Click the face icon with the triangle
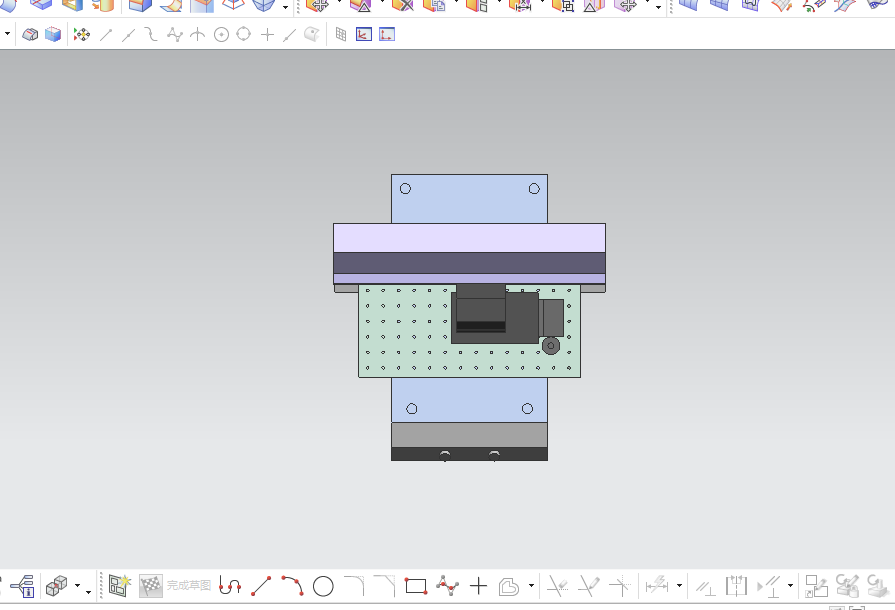The width and height of the screenshot is (895, 610). tap(360, 5)
